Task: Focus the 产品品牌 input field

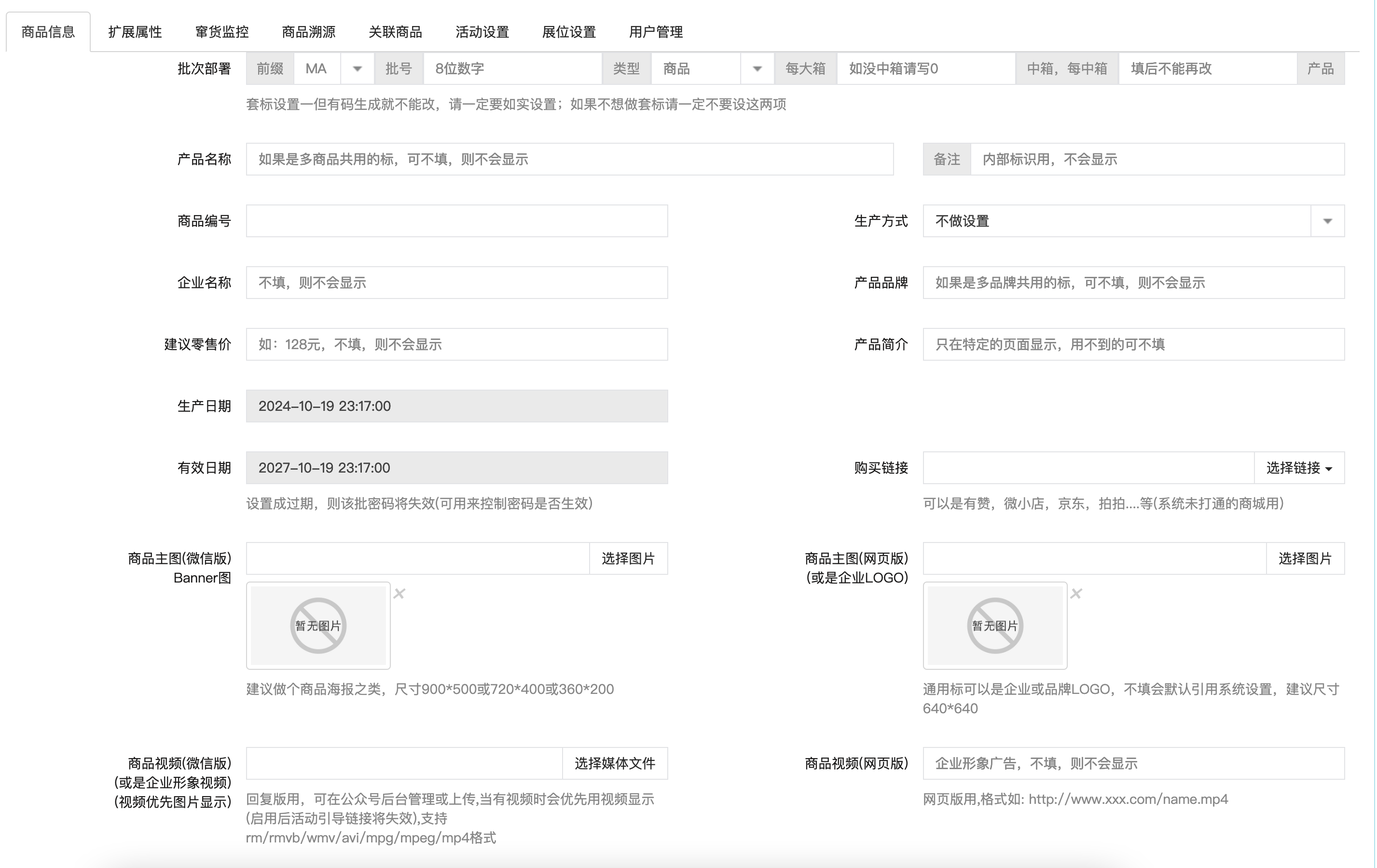Action: [1133, 283]
